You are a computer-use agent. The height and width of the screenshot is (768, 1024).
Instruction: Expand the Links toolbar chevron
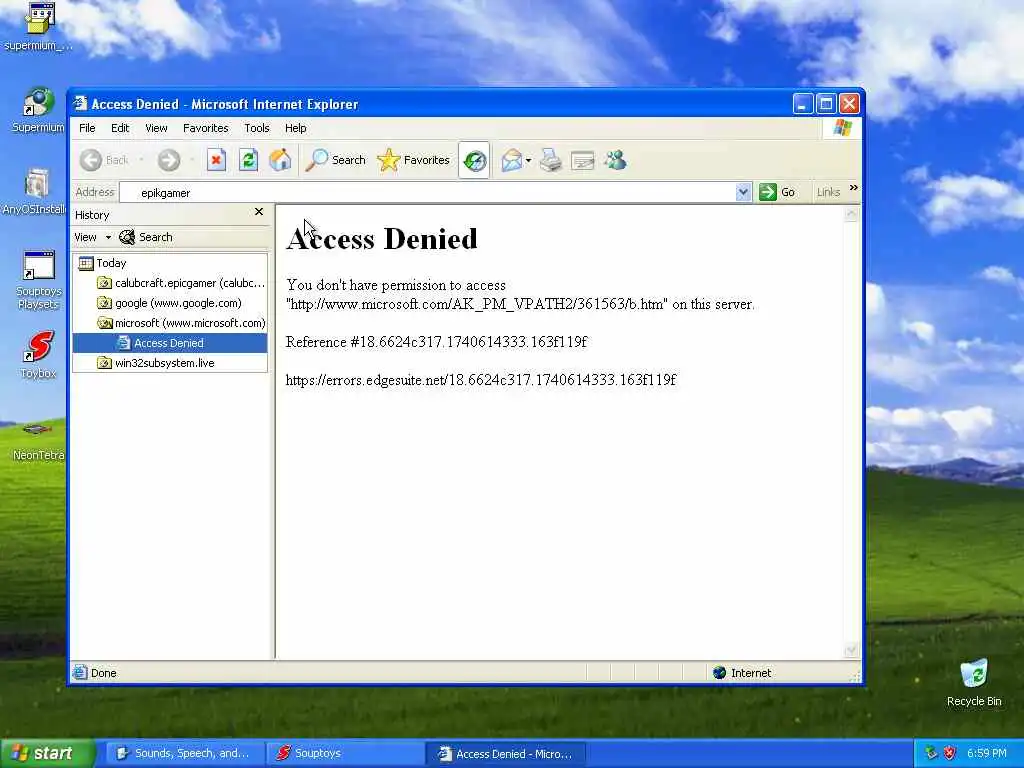(x=854, y=188)
